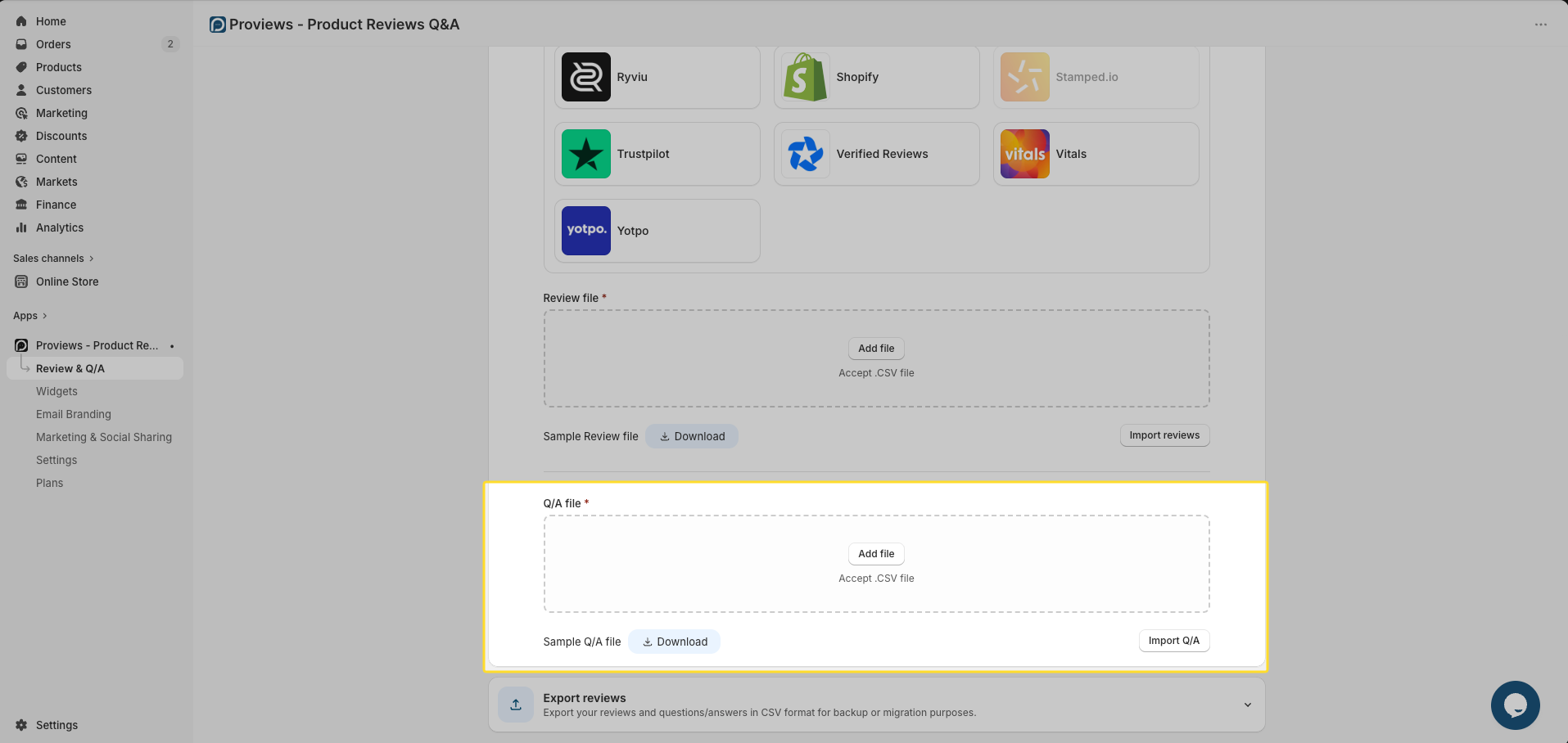
Task: Expand the Export reviews section chevron
Action: click(1248, 705)
